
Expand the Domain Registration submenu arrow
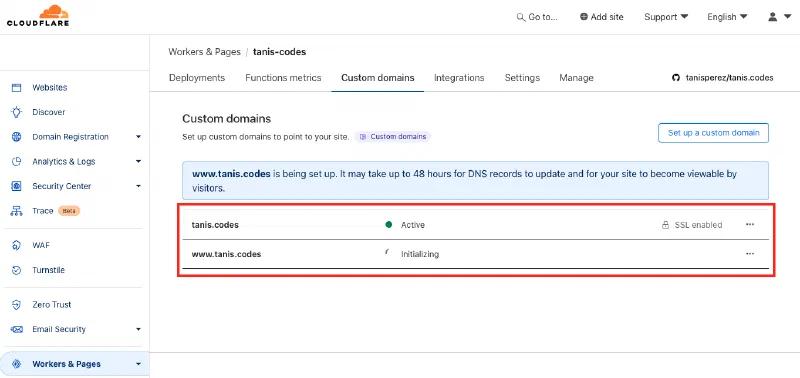(138, 137)
